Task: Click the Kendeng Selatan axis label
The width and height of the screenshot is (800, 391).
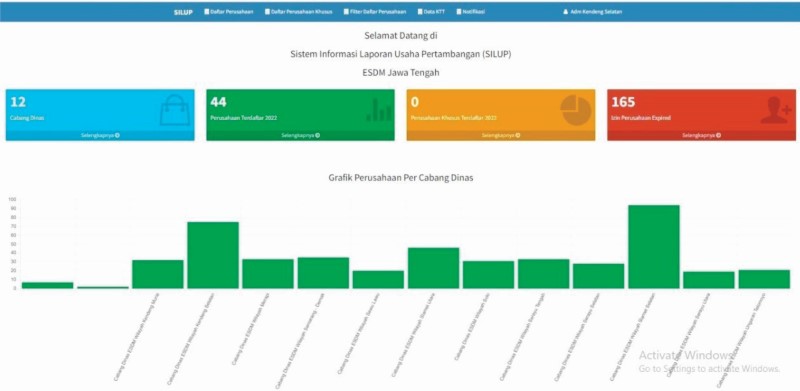Action: (x=192, y=338)
